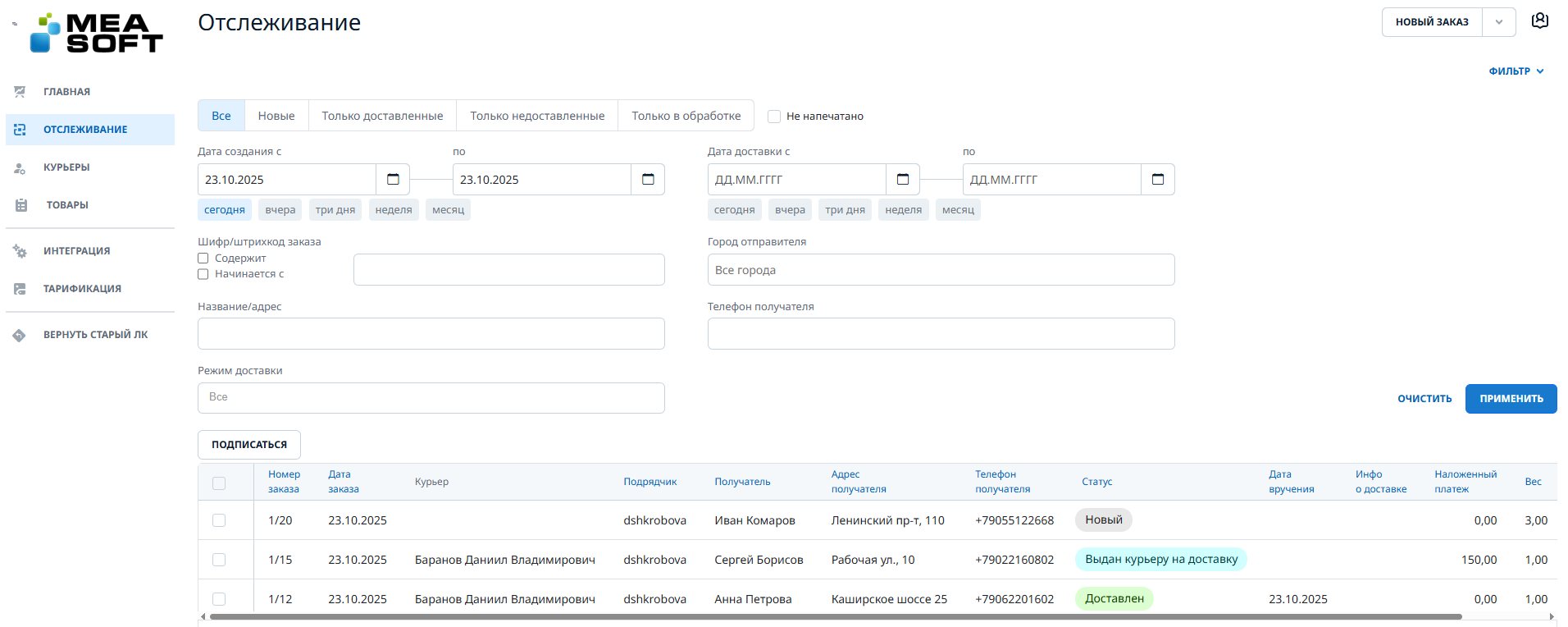The image size is (1568, 627).
Task: Click the horizontal table scrollbar
Action: (x=835, y=616)
